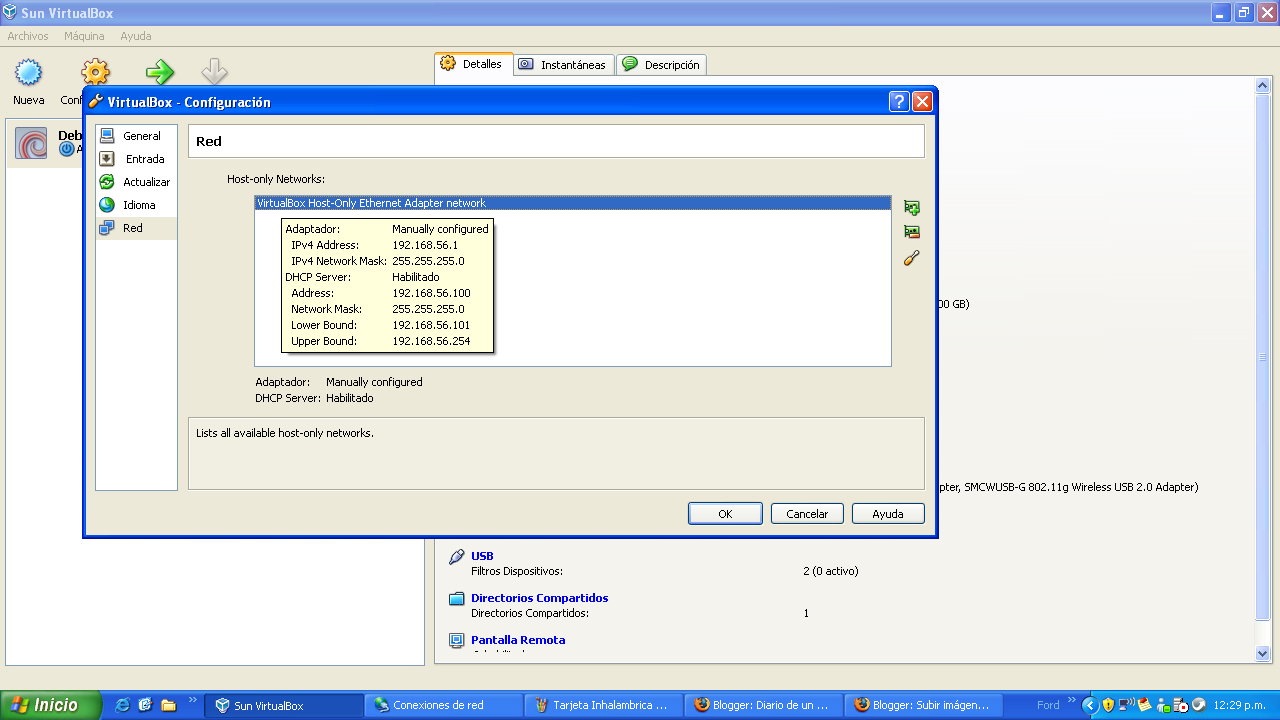This screenshot has width=1280, height=720.
Task: Select the Red settings category
Action: (x=137, y=228)
